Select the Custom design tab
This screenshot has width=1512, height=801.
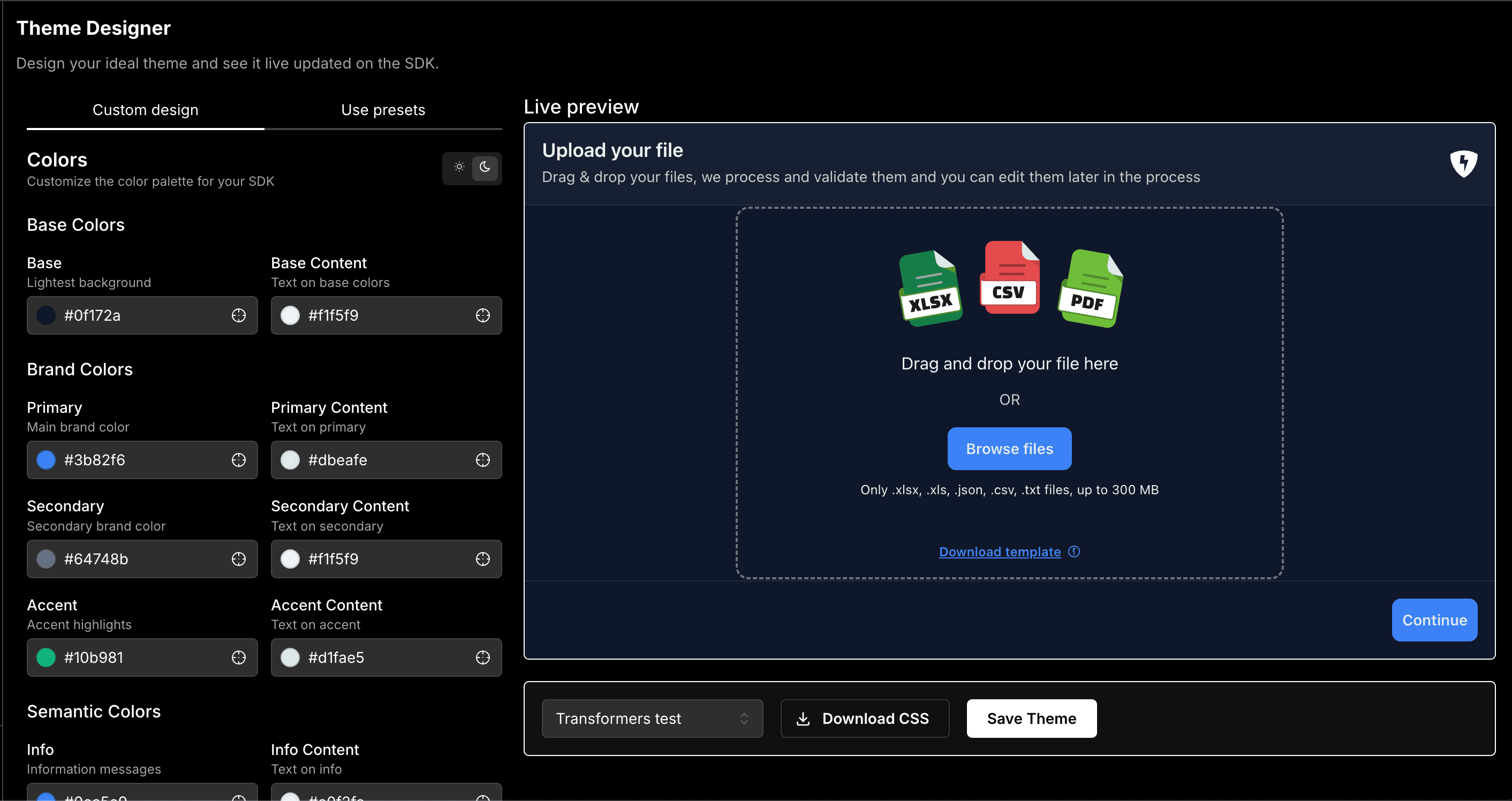(x=146, y=110)
